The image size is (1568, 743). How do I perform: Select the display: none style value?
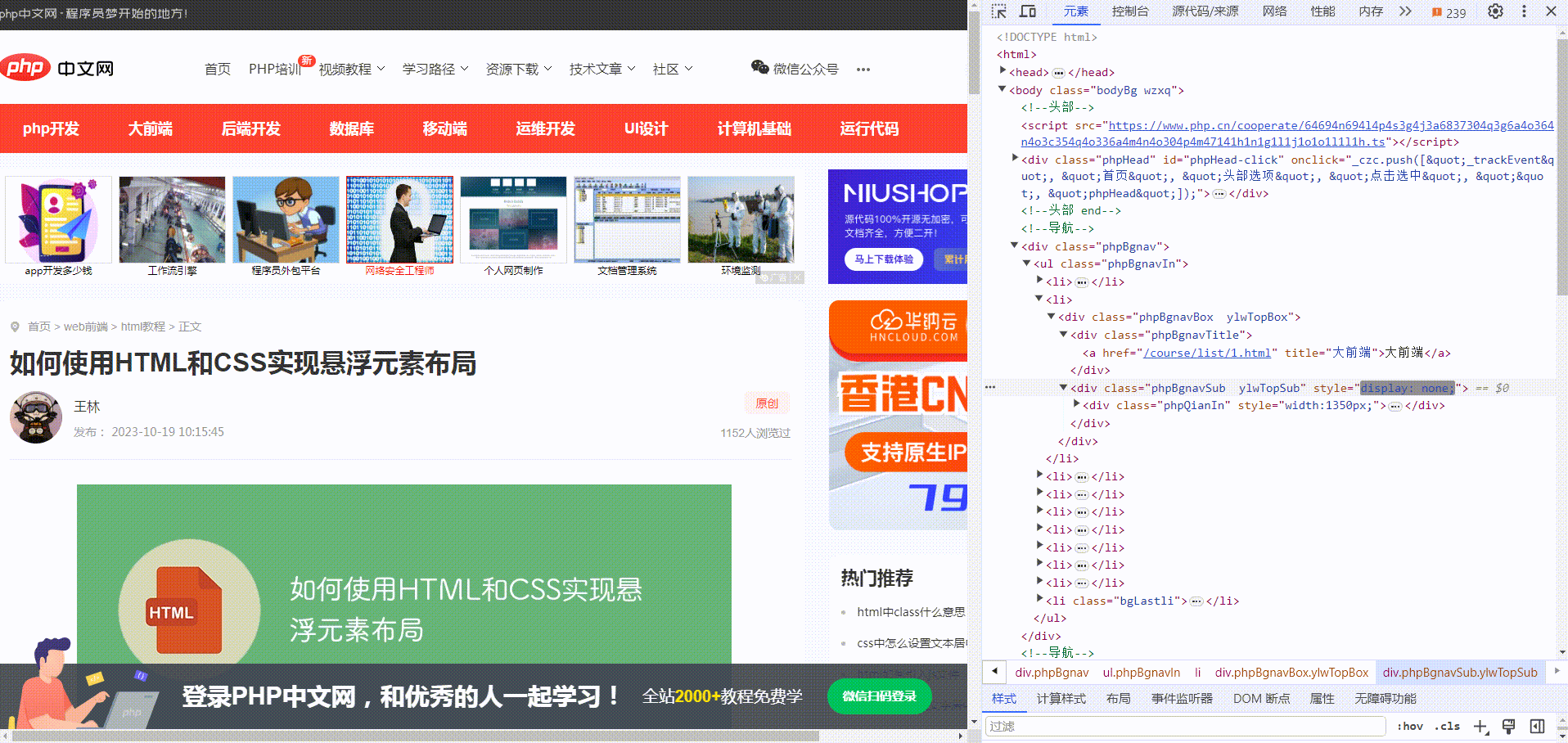1407,388
